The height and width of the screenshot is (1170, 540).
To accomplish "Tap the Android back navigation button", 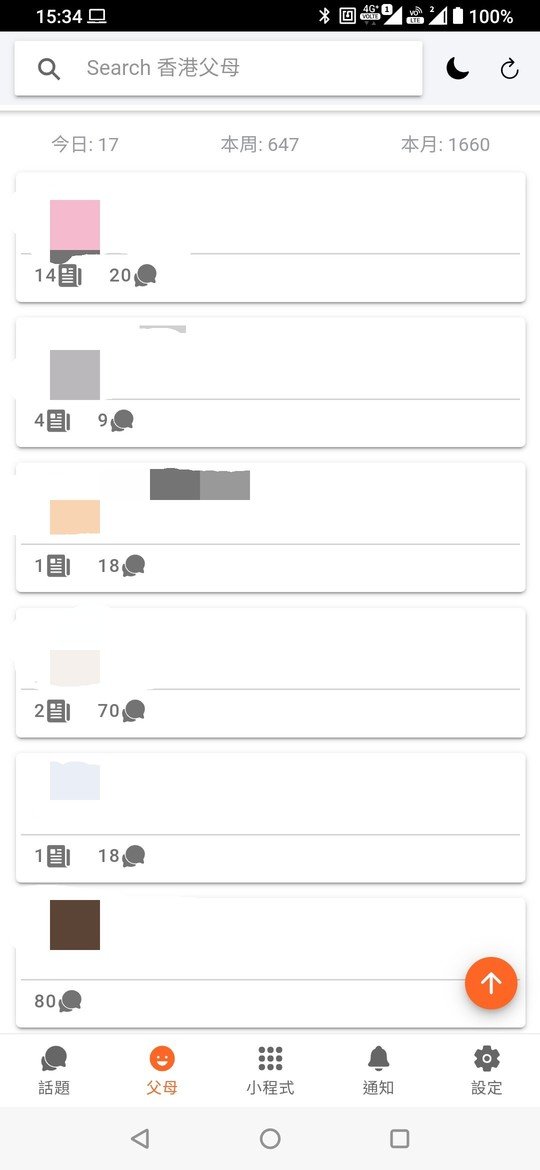I will pyautogui.click(x=139, y=1138).
